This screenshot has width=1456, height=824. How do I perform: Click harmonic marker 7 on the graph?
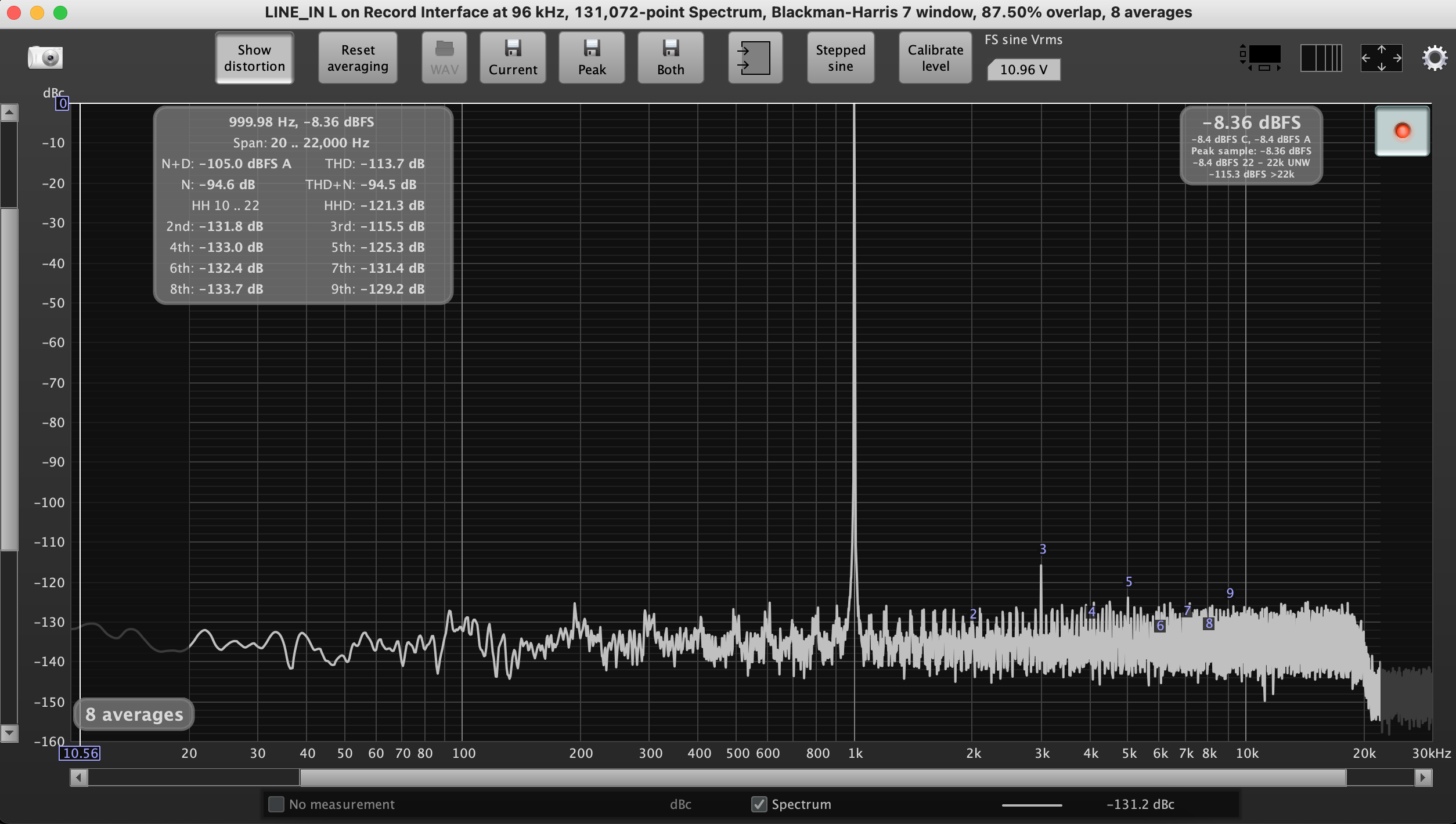1187,610
